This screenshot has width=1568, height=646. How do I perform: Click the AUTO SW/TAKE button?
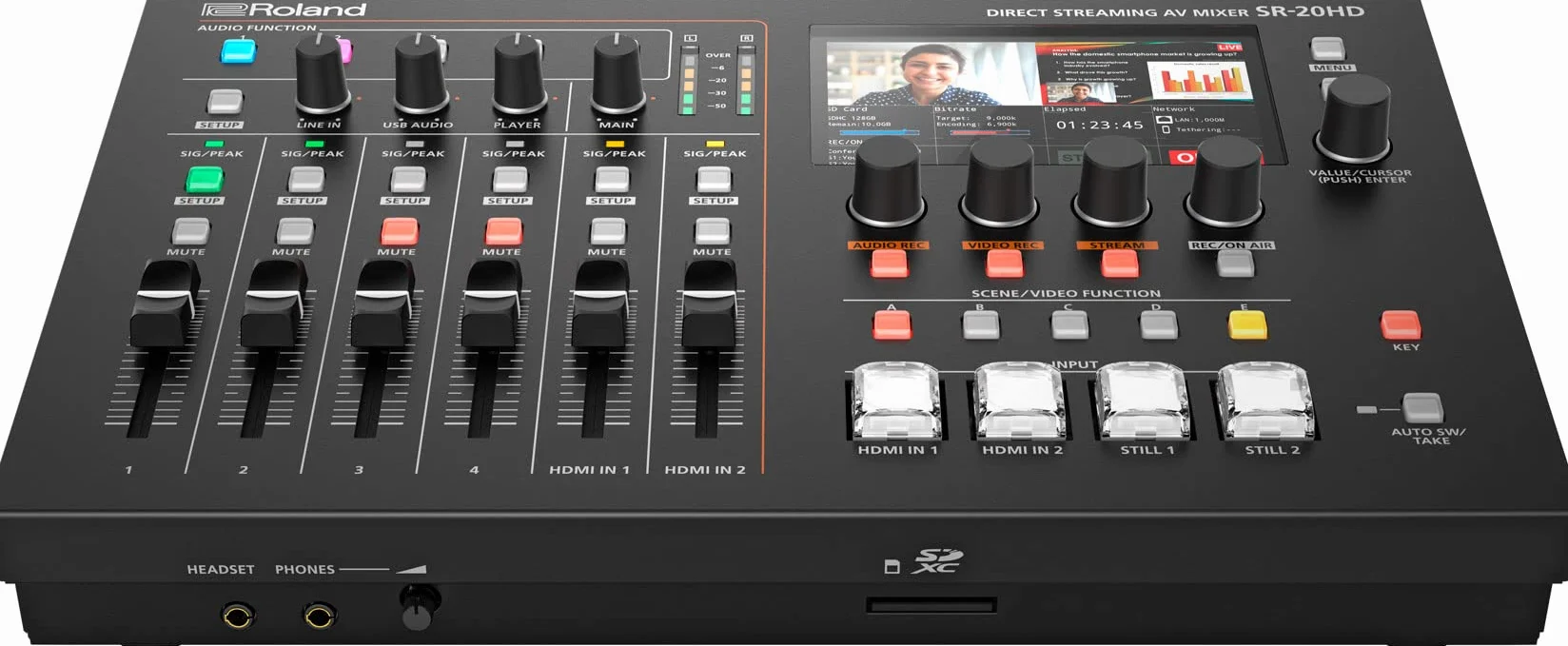(1422, 407)
